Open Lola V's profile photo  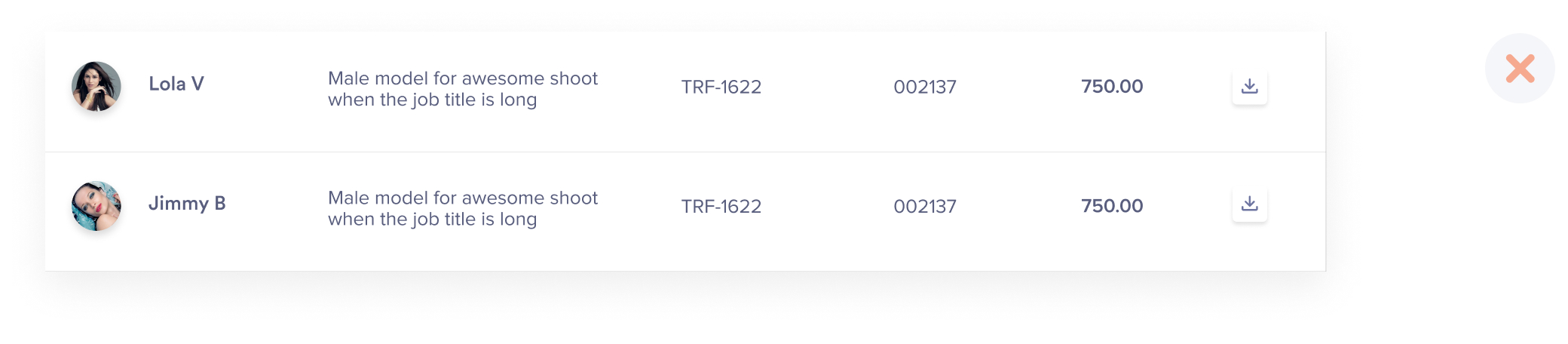pos(96,87)
